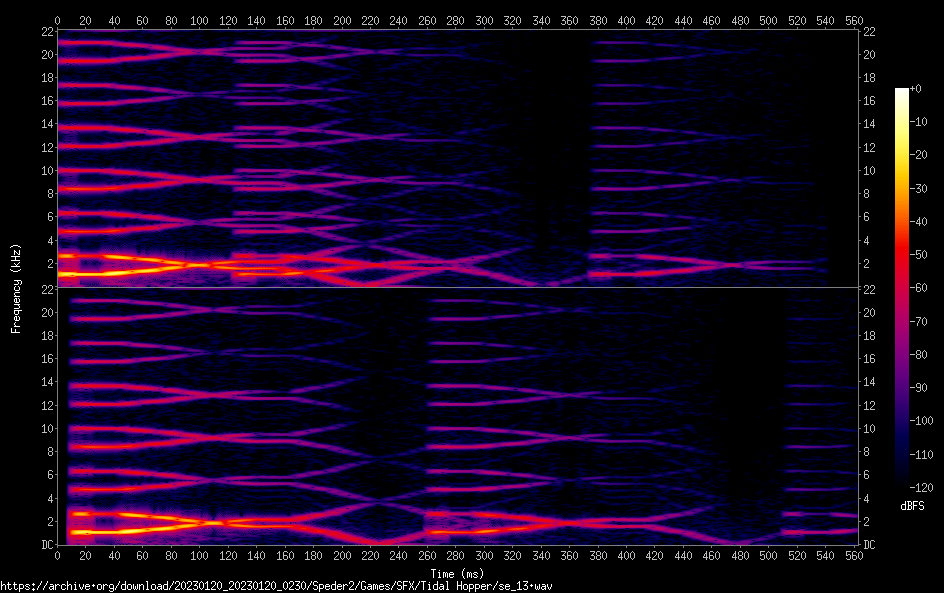Screen dimensions: 944x593
Task: Click the 0 ms mark on bottom time axis
Action: [58, 556]
